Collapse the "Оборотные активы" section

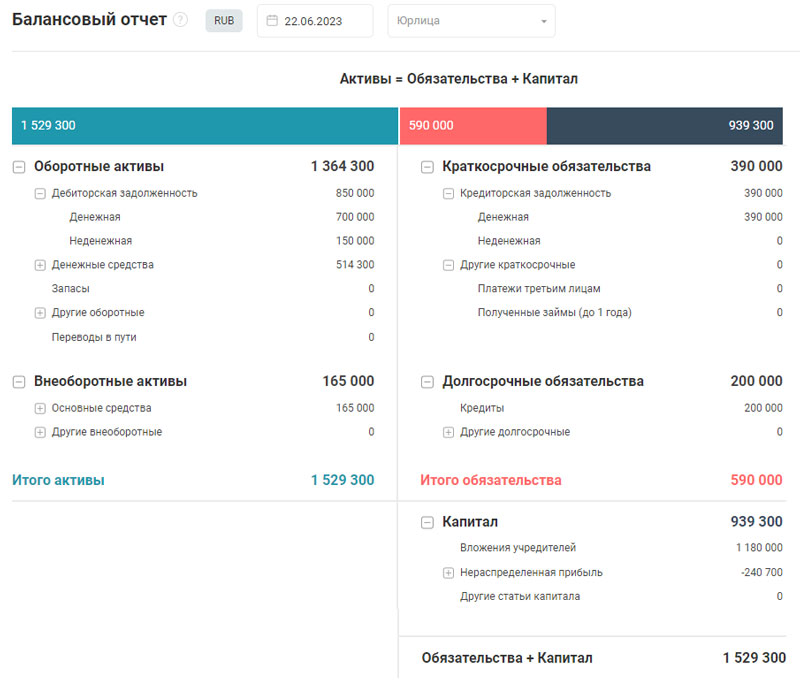click(x=19, y=166)
